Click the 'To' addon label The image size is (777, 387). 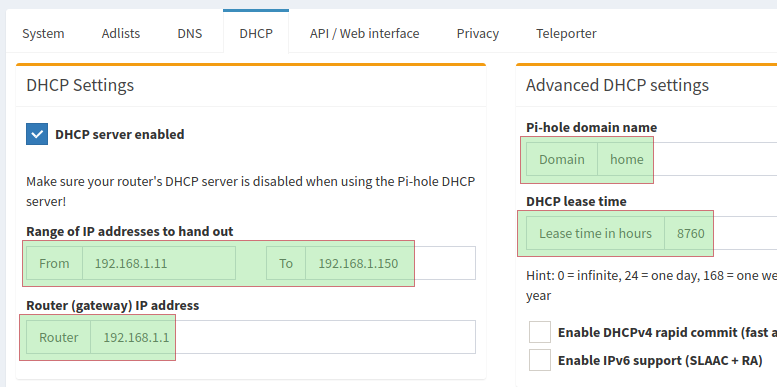coord(286,263)
